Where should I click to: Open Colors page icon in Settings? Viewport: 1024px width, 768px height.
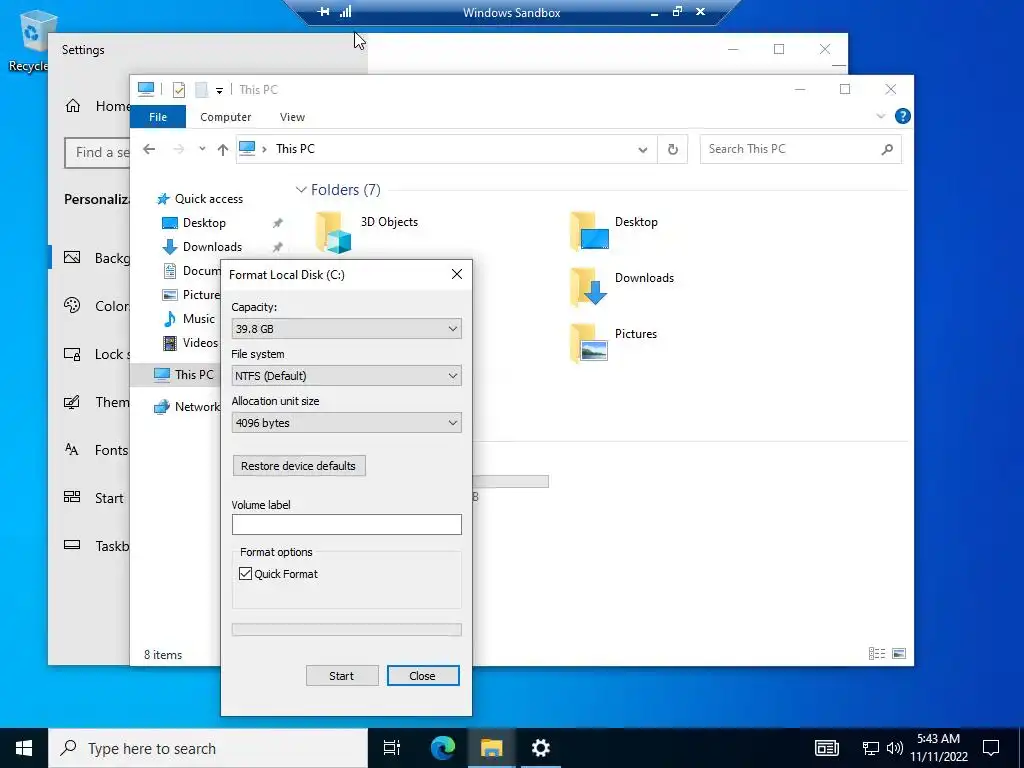[x=72, y=305]
